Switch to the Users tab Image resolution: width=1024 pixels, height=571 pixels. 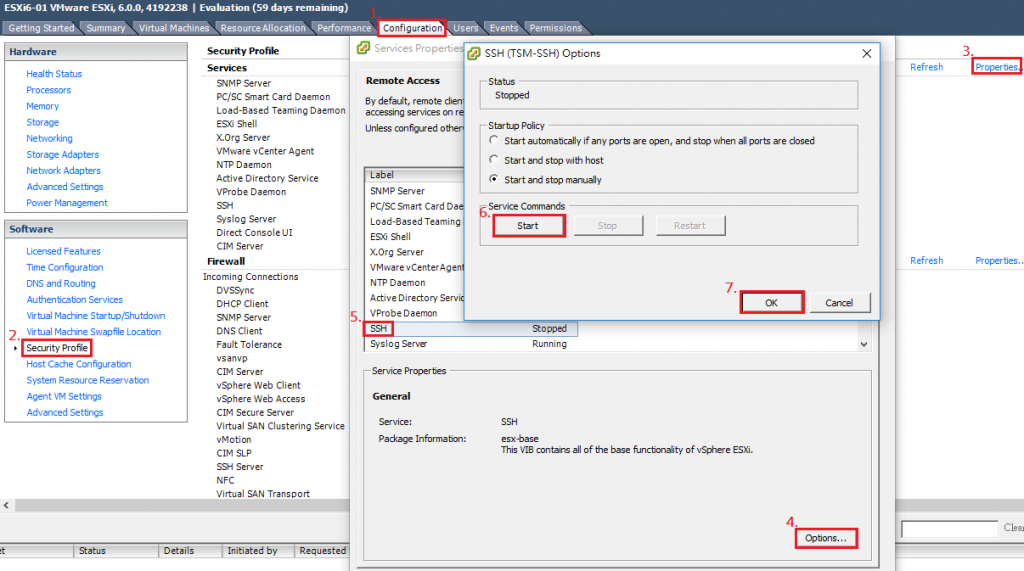click(466, 28)
